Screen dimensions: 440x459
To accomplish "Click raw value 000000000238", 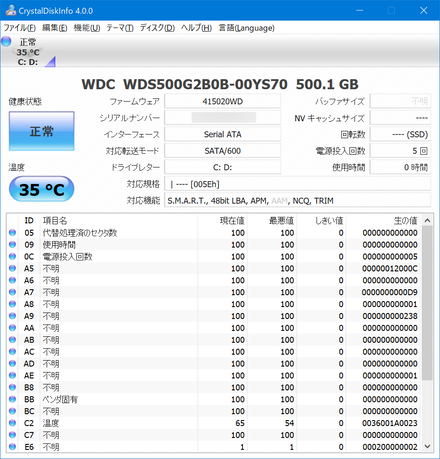I will [390, 316].
